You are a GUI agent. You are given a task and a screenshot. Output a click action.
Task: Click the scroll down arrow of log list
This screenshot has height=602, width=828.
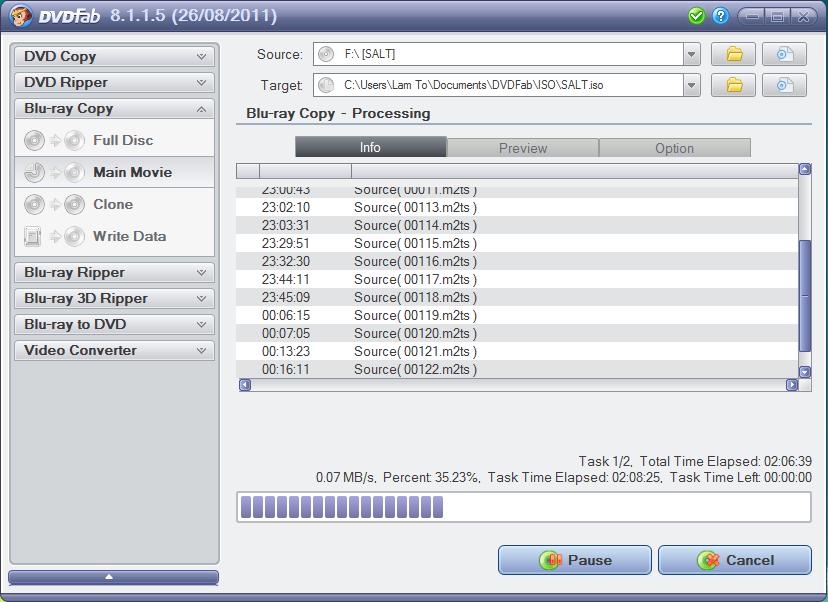point(805,372)
